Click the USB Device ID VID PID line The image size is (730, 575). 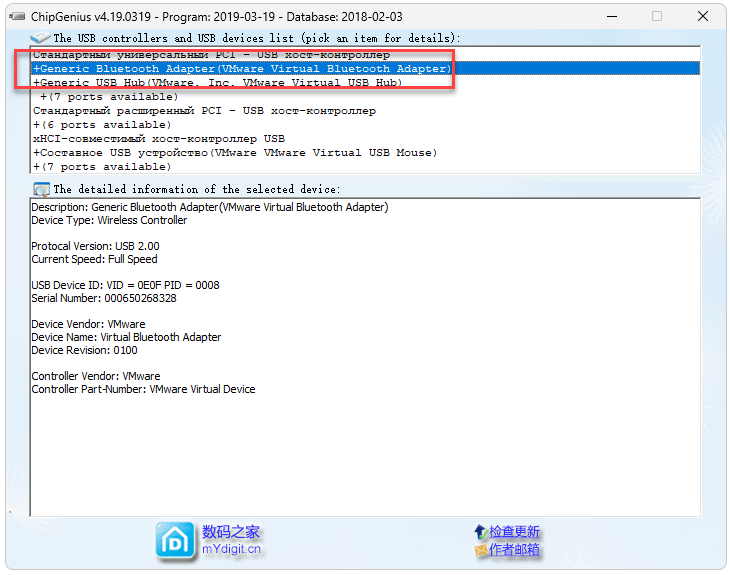(x=125, y=285)
